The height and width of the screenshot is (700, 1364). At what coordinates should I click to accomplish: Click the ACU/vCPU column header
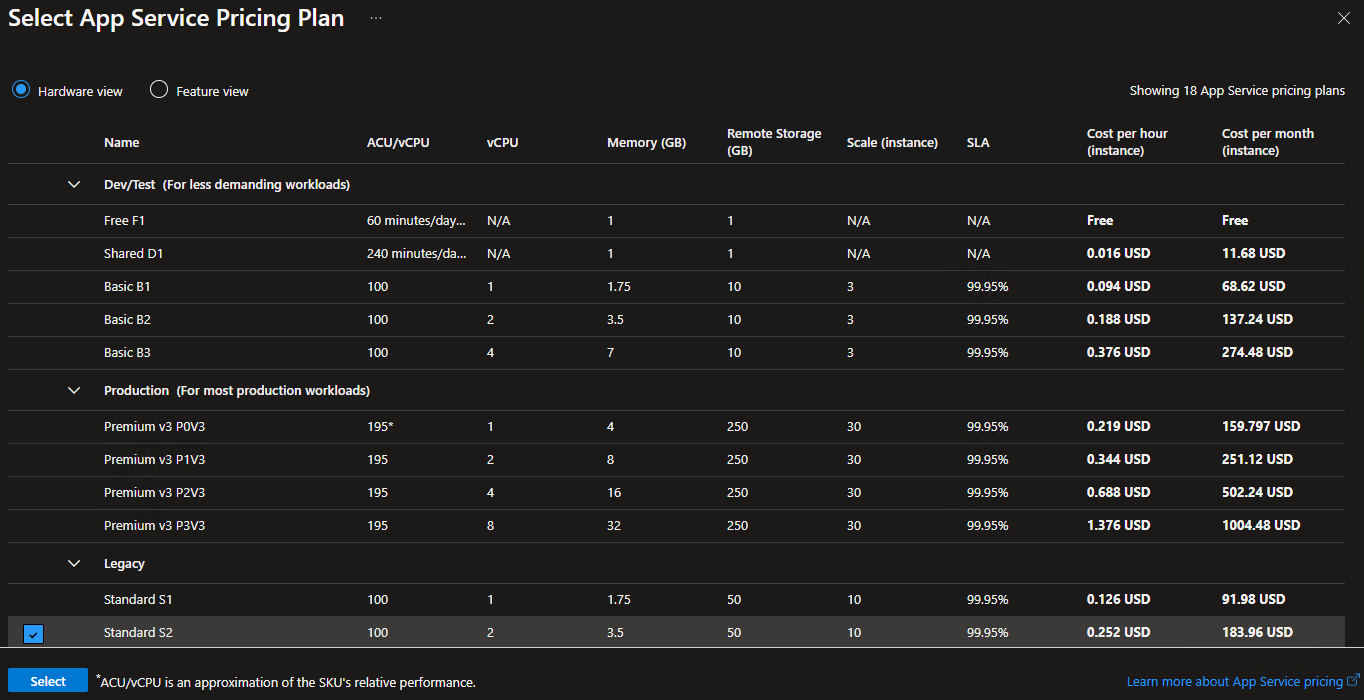coord(398,143)
